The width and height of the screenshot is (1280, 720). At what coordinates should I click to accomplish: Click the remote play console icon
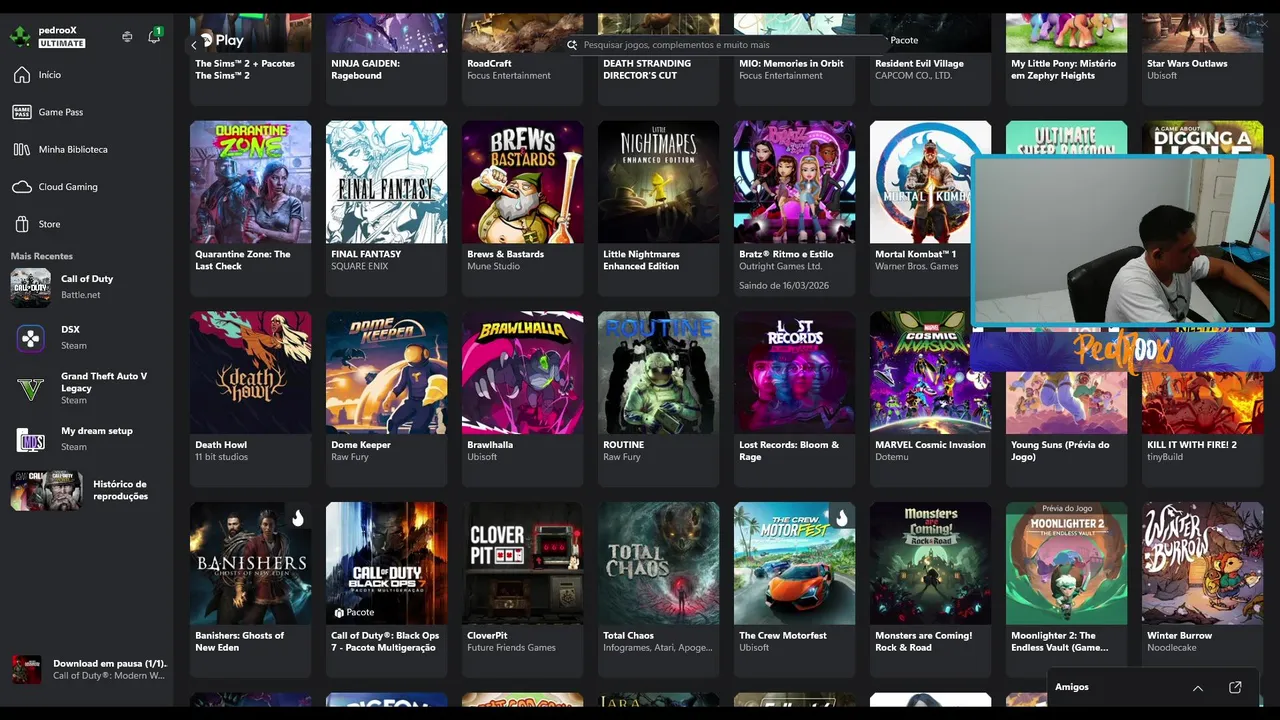(x=127, y=37)
